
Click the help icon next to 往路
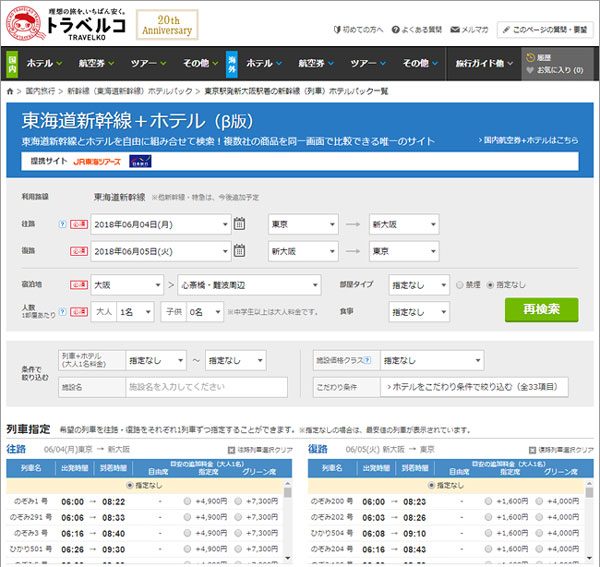[x=62, y=224]
